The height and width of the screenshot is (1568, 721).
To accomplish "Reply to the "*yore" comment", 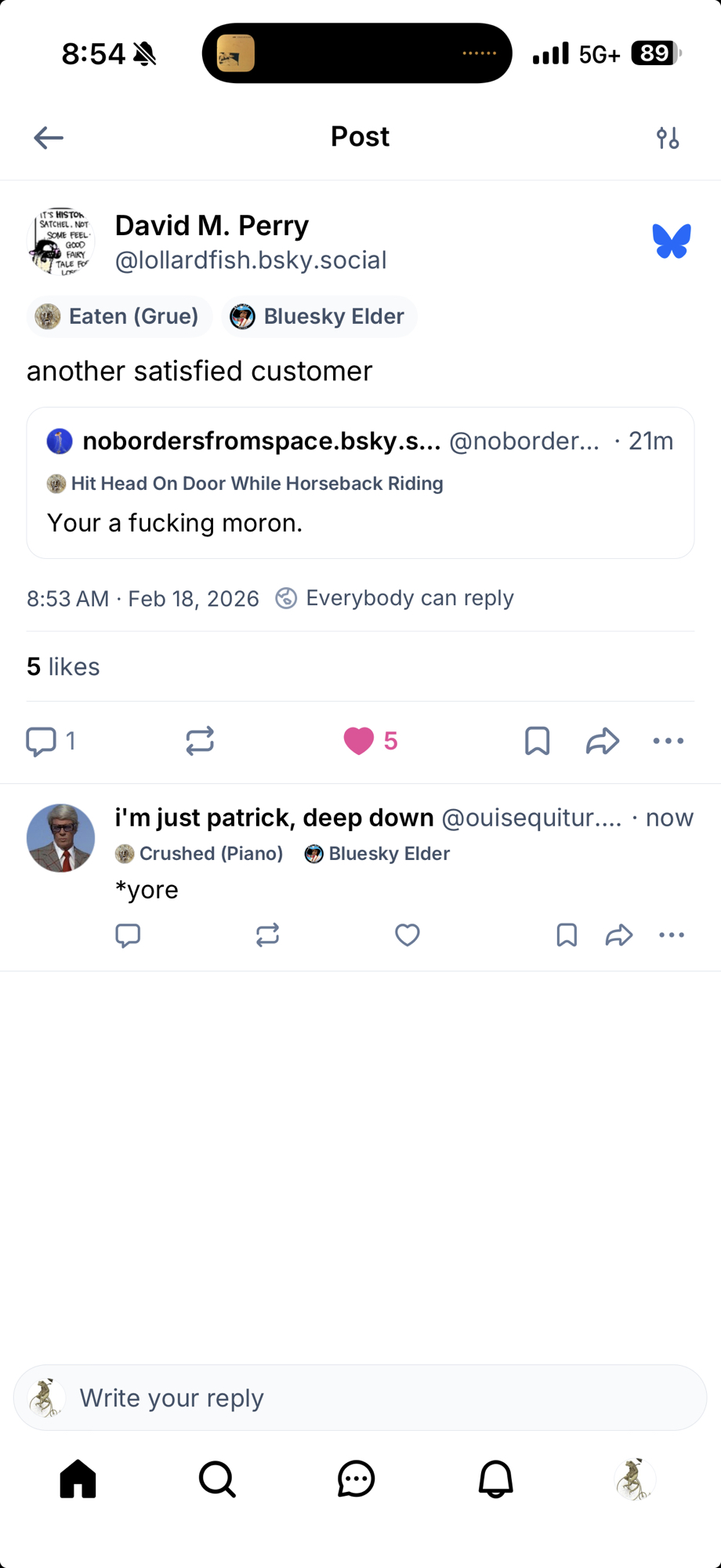I will [x=128, y=935].
